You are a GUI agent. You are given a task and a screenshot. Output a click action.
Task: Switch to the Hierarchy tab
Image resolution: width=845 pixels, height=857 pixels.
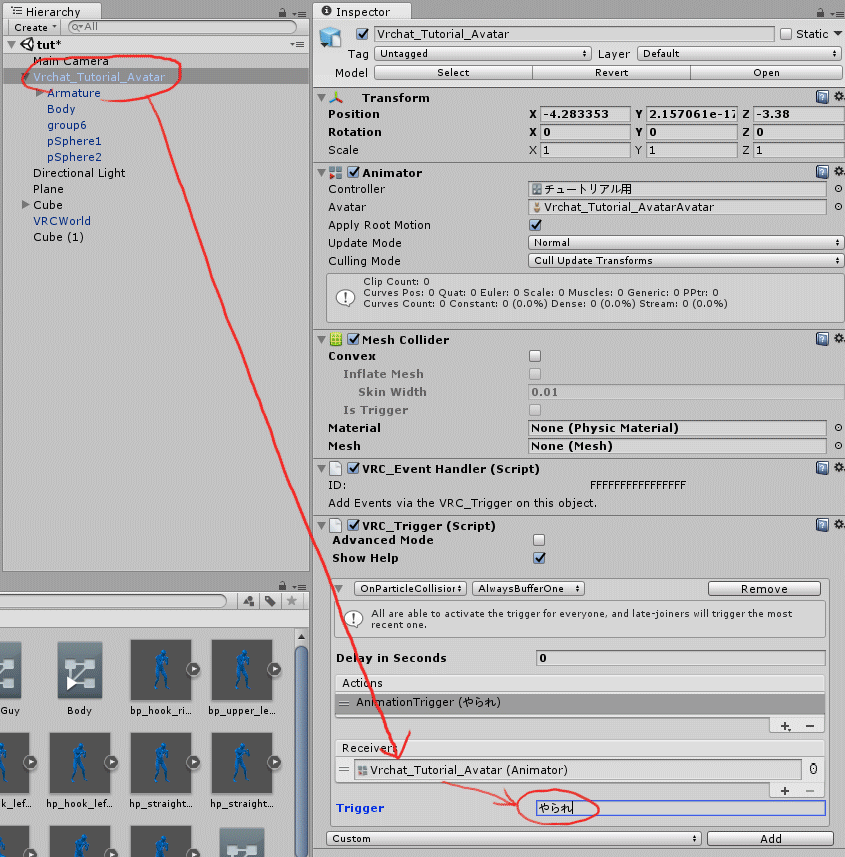(52, 11)
